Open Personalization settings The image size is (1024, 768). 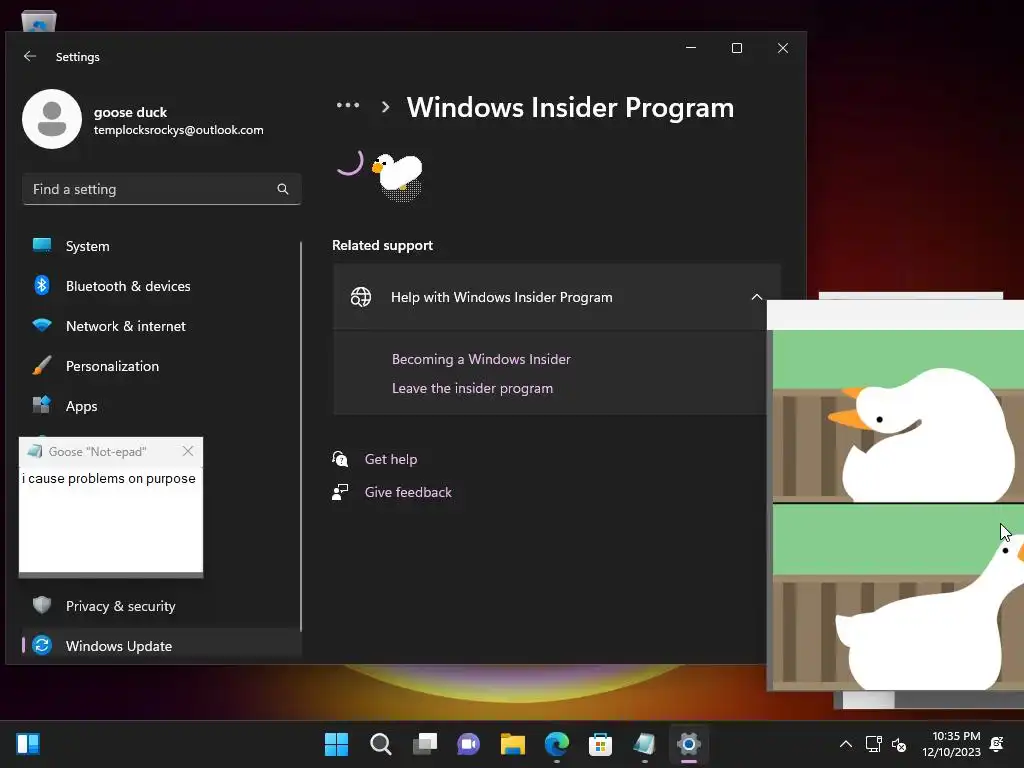(x=162, y=366)
